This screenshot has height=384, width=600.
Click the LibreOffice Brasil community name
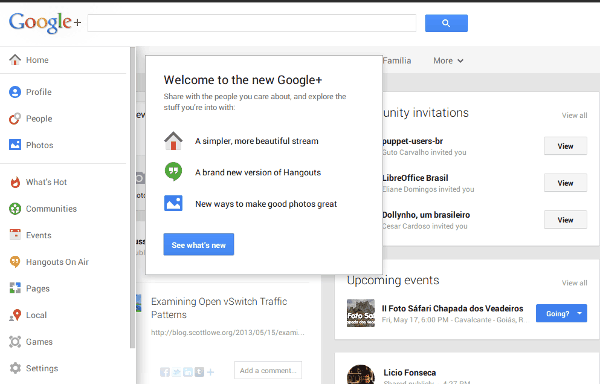click(x=415, y=178)
